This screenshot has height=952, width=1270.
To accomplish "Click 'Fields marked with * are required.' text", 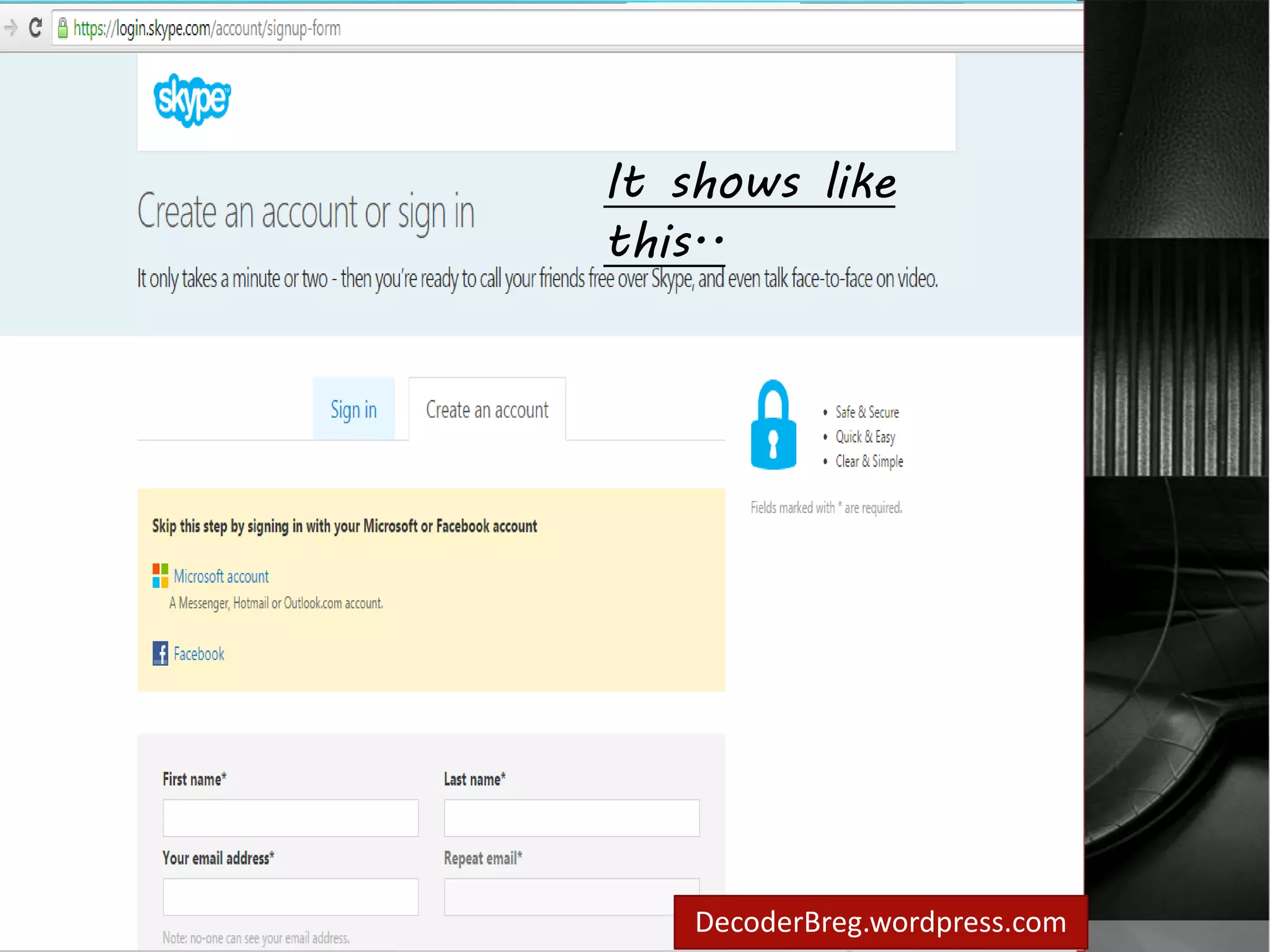I will coord(826,508).
